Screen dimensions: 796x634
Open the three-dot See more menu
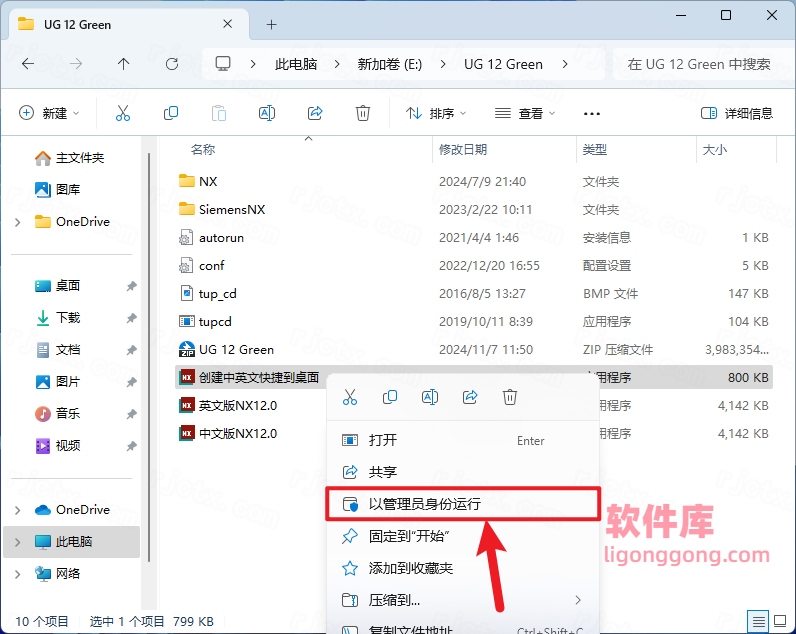pos(592,113)
